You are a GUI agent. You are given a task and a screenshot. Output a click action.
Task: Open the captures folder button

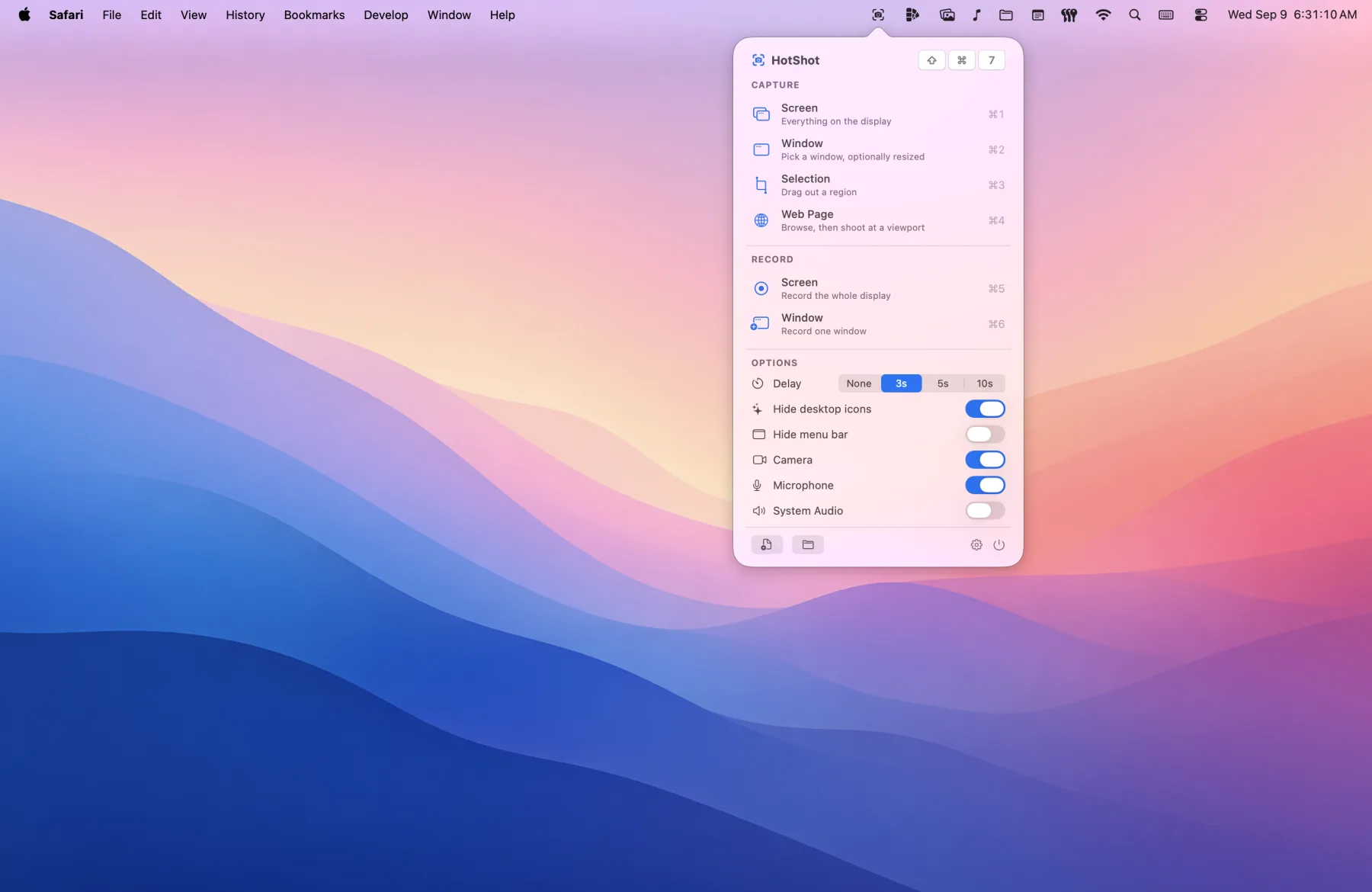pyautogui.click(x=808, y=544)
